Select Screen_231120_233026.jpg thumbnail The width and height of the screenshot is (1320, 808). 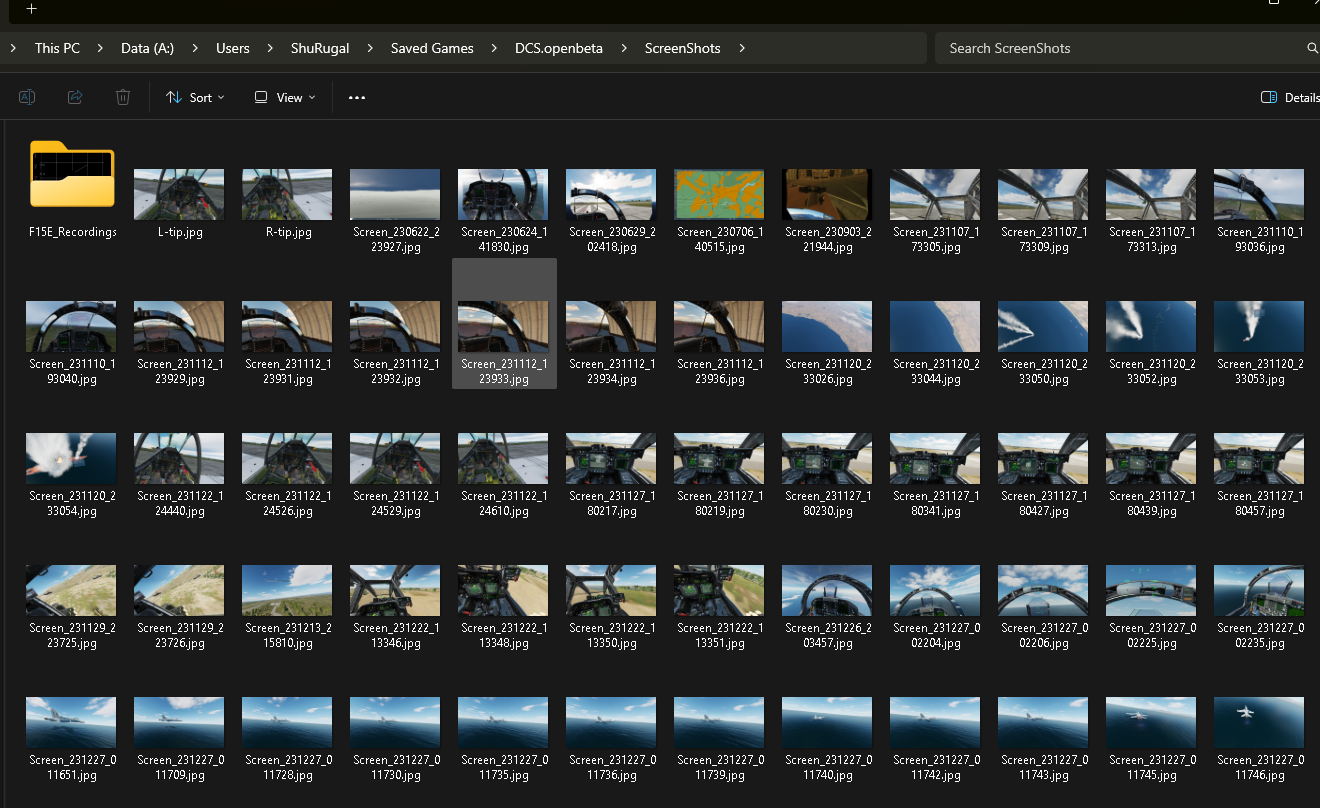click(827, 326)
